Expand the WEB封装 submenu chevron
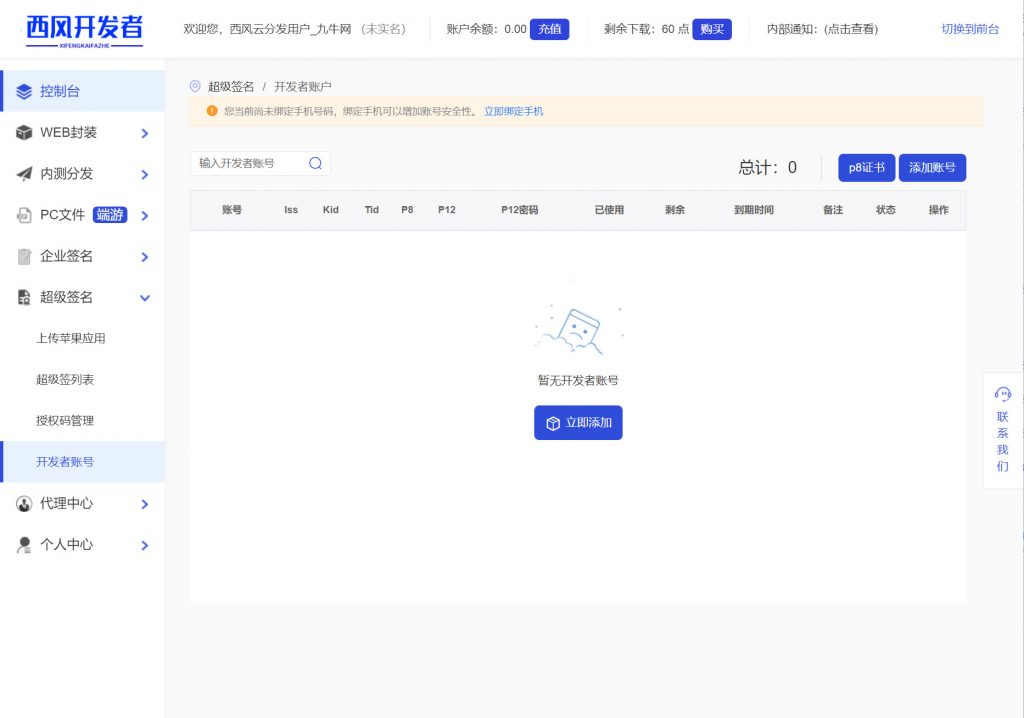The width and height of the screenshot is (1024, 718). point(145,133)
